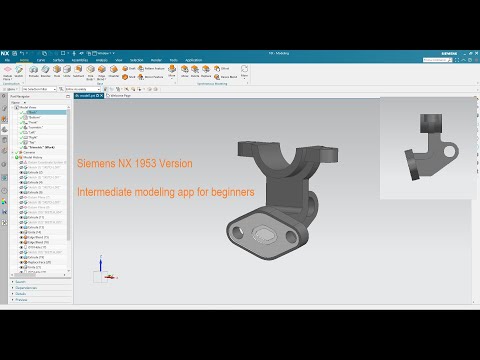Image resolution: width=480 pixels, height=360 pixels.
Task: Select the Subtract tool
Action: click(x=78, y=71)
